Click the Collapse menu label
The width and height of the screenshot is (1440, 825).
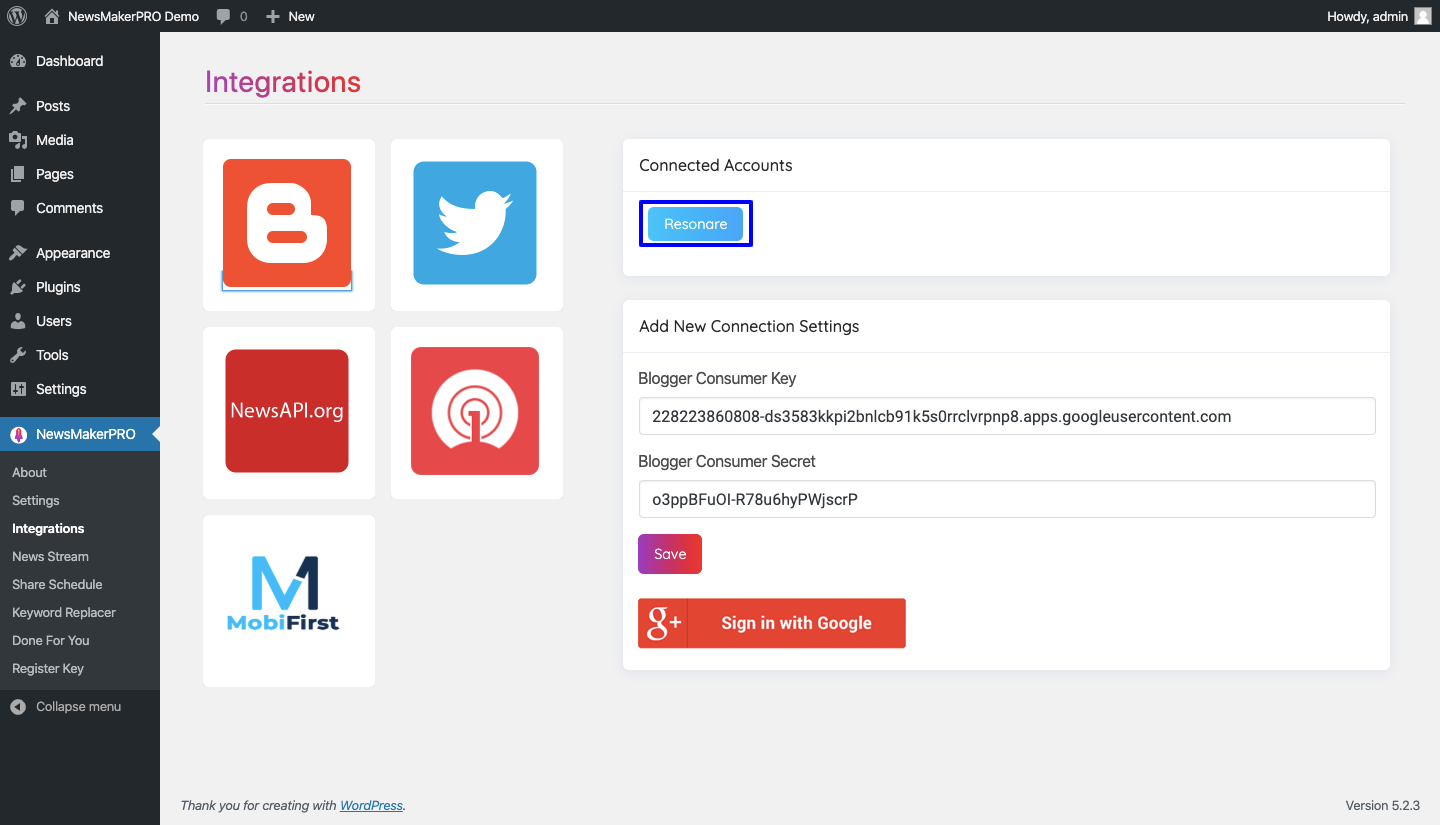point(78,706)
